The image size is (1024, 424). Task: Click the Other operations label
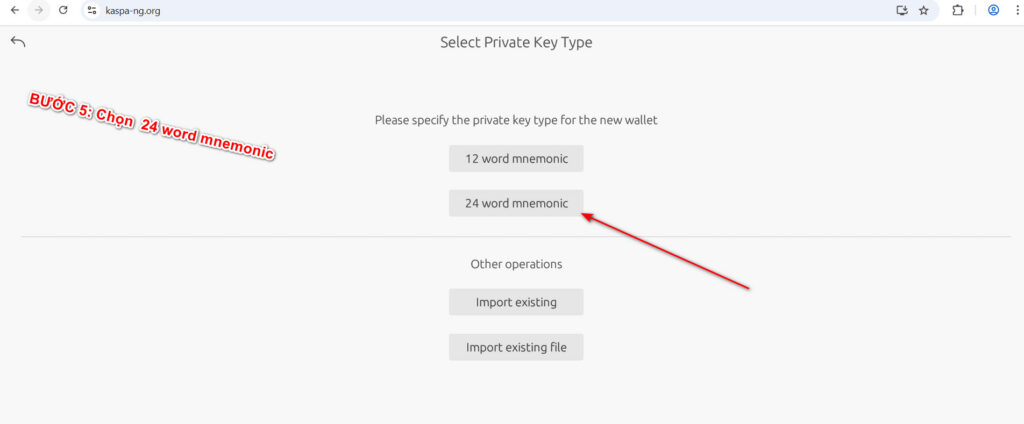[516, 264]
